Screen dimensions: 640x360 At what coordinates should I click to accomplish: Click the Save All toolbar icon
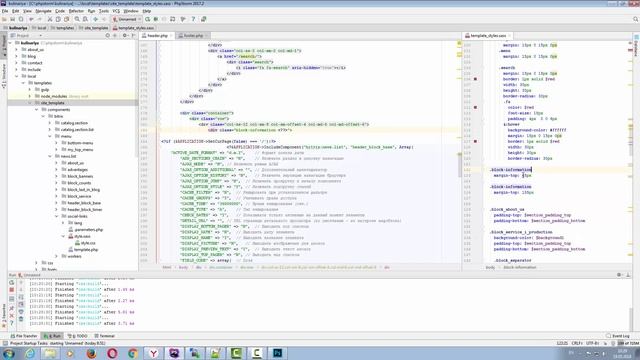pos(13,19)
